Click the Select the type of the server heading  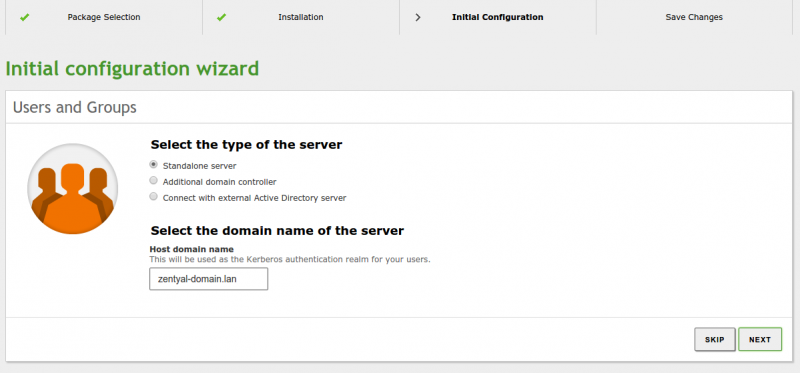246,144
